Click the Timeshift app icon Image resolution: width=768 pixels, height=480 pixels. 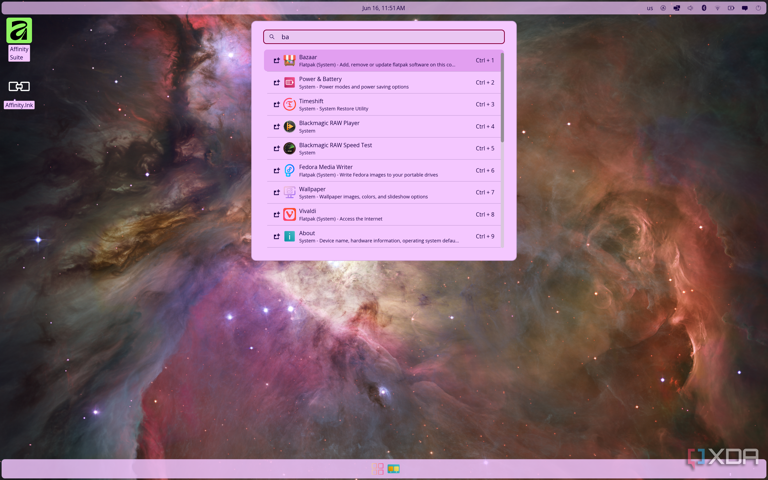tap(289, 104)
